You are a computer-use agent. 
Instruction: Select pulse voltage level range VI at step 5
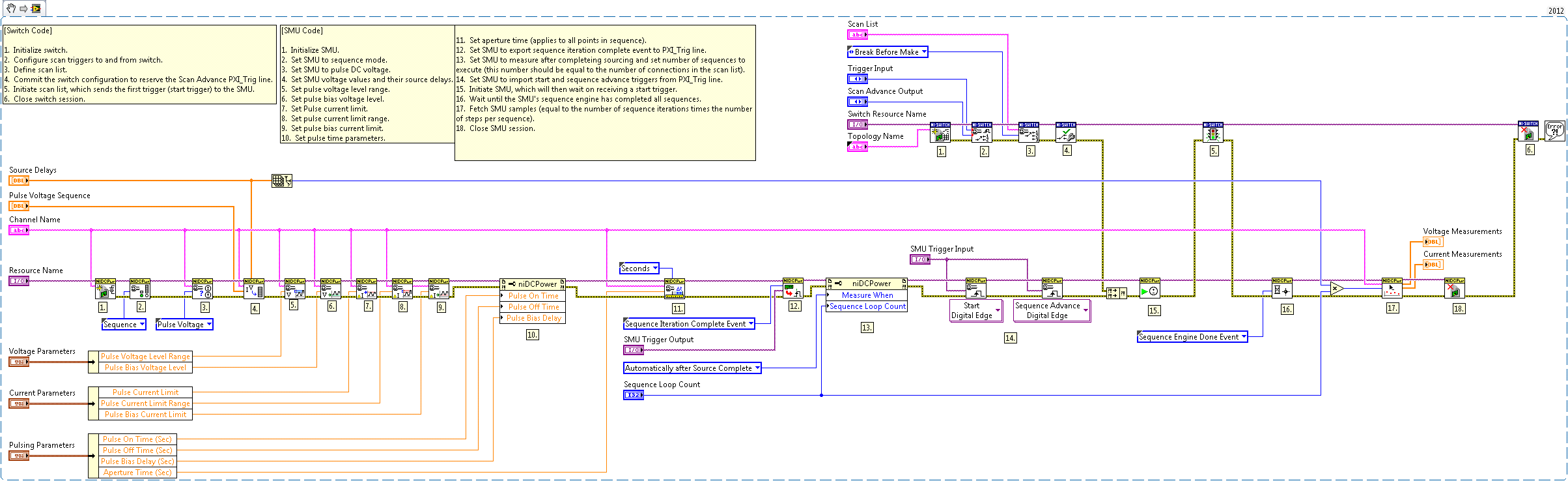(295, 289)
